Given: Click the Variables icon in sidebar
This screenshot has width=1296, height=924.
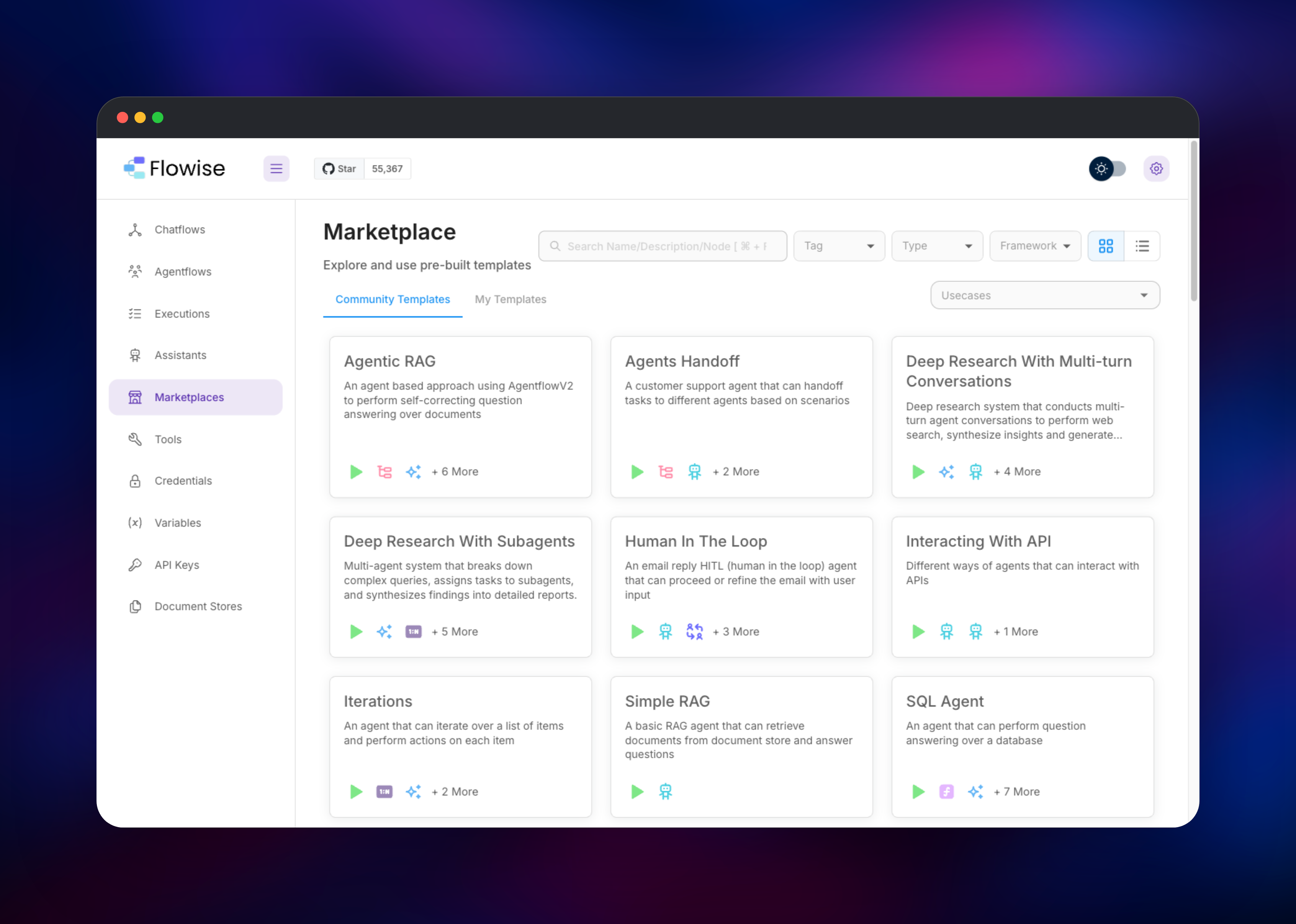Looking at the screenshot, I should (135, 523).
